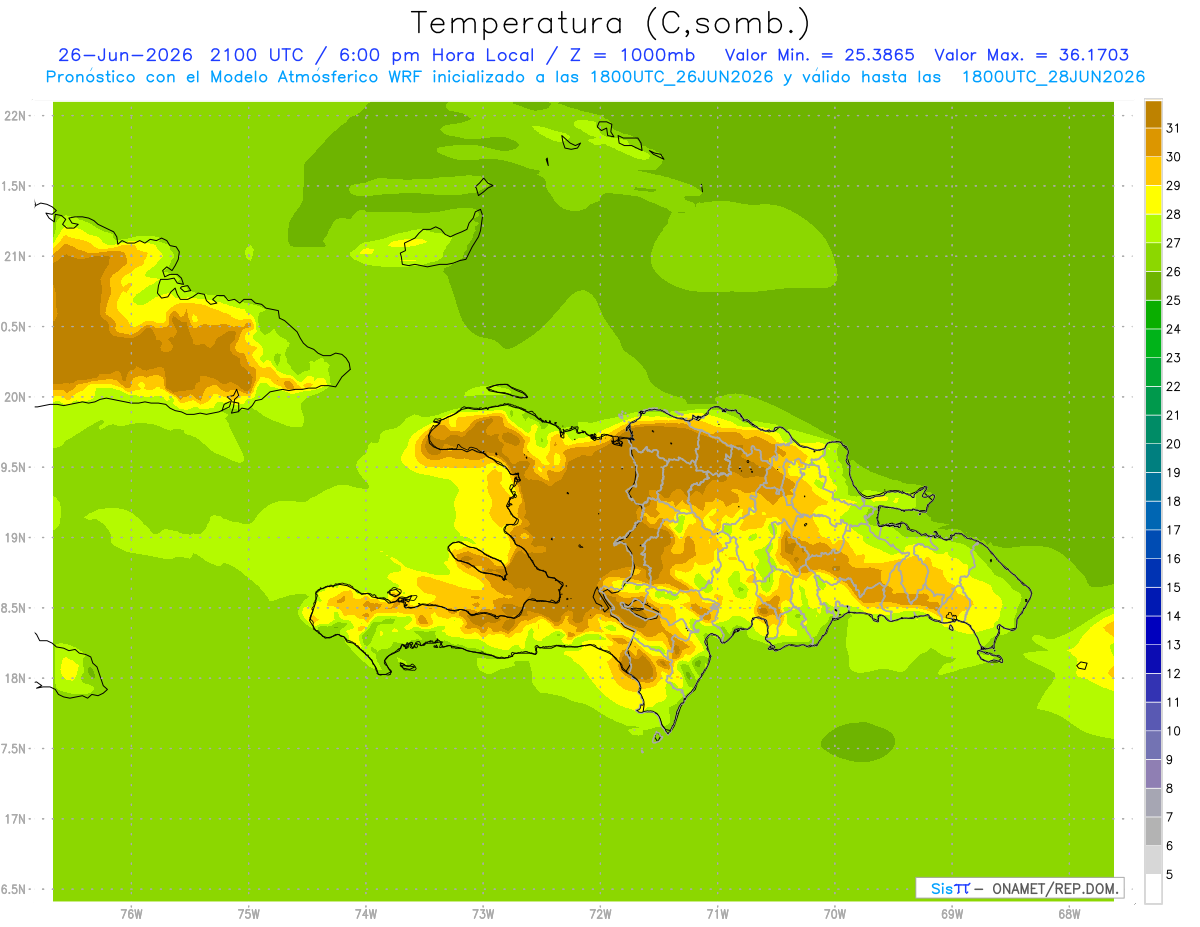Click the 18N latitude label
1200x927 pixels.
click(16, 678)
